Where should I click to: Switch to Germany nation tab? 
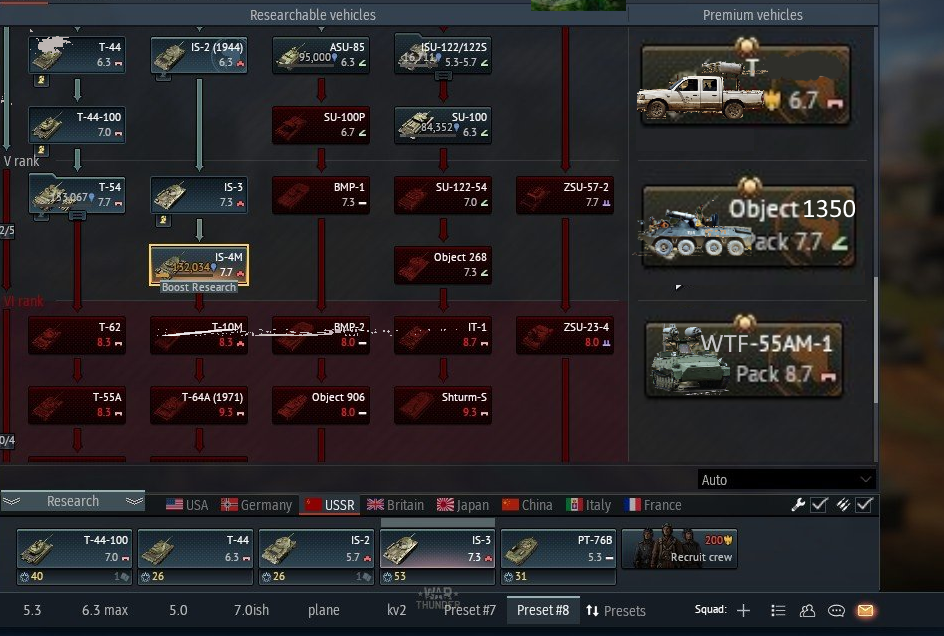coord(256,505)
